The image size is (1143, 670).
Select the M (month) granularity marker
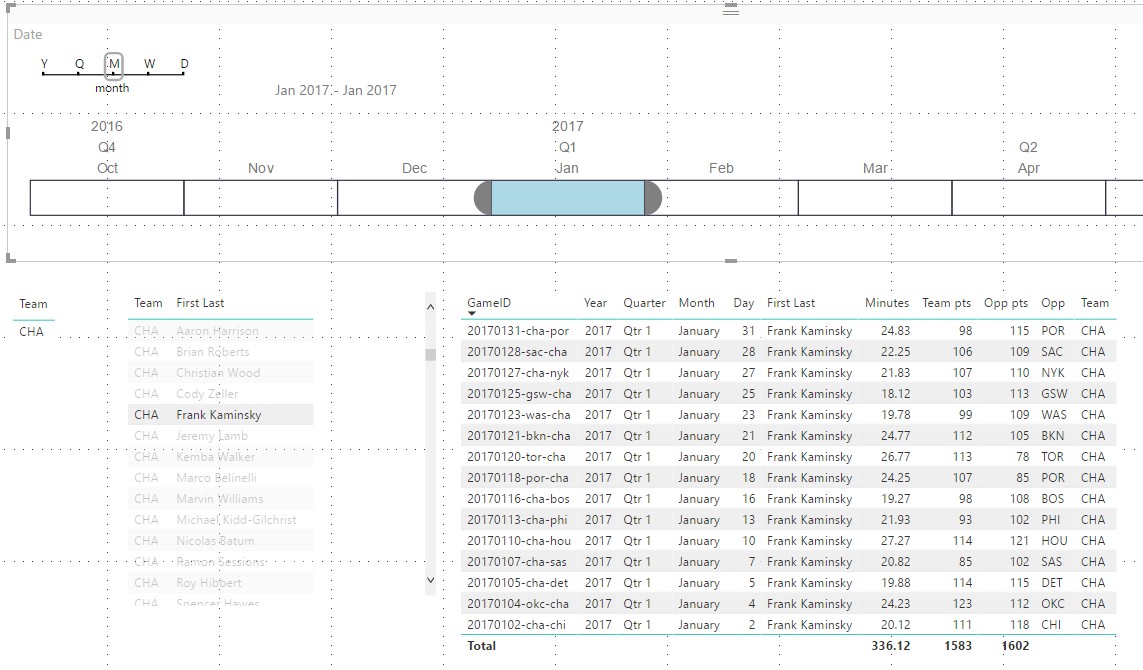(114, 64)
